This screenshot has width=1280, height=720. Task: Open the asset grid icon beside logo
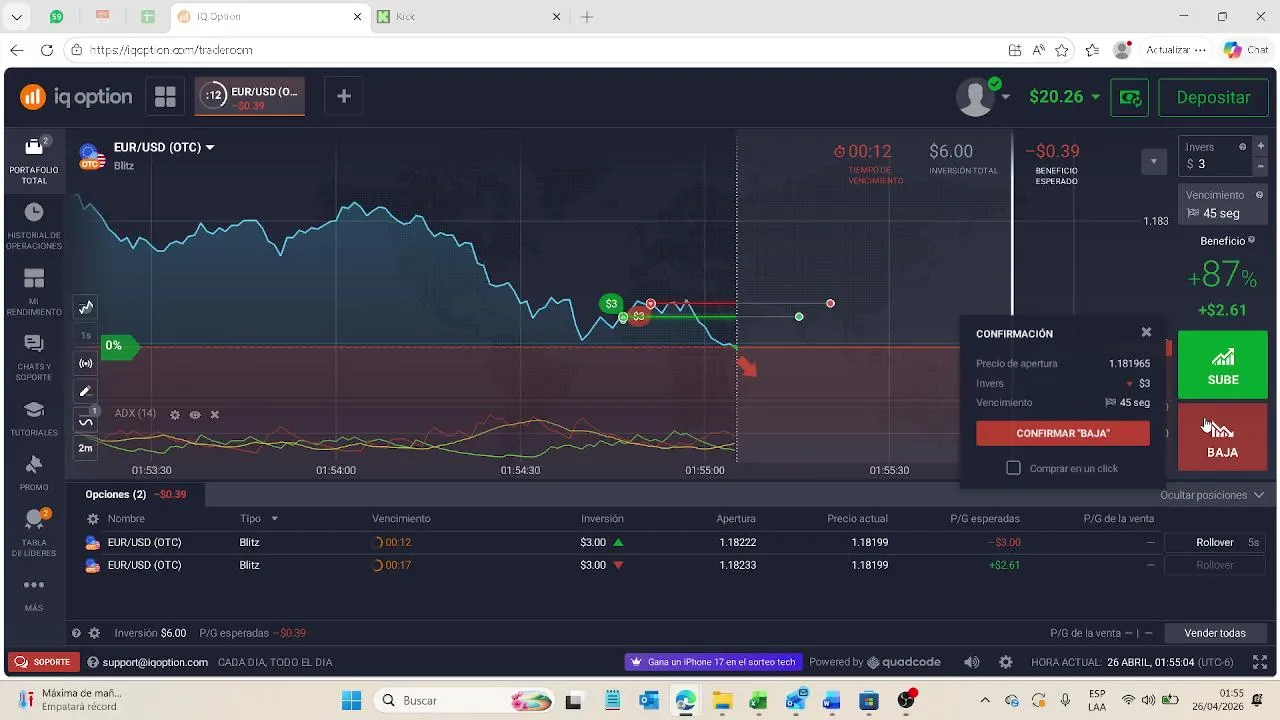click(165, 97)
